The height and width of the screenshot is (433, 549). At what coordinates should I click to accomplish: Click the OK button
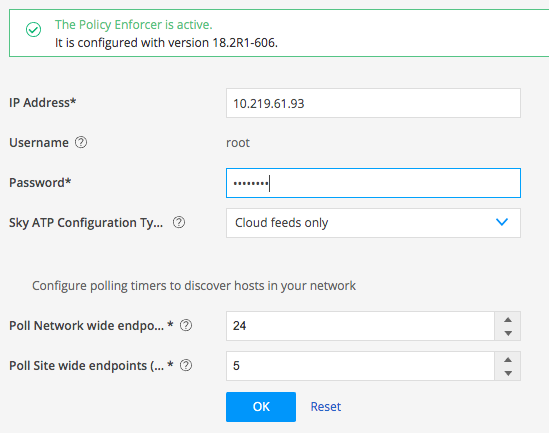coord(261,407)
